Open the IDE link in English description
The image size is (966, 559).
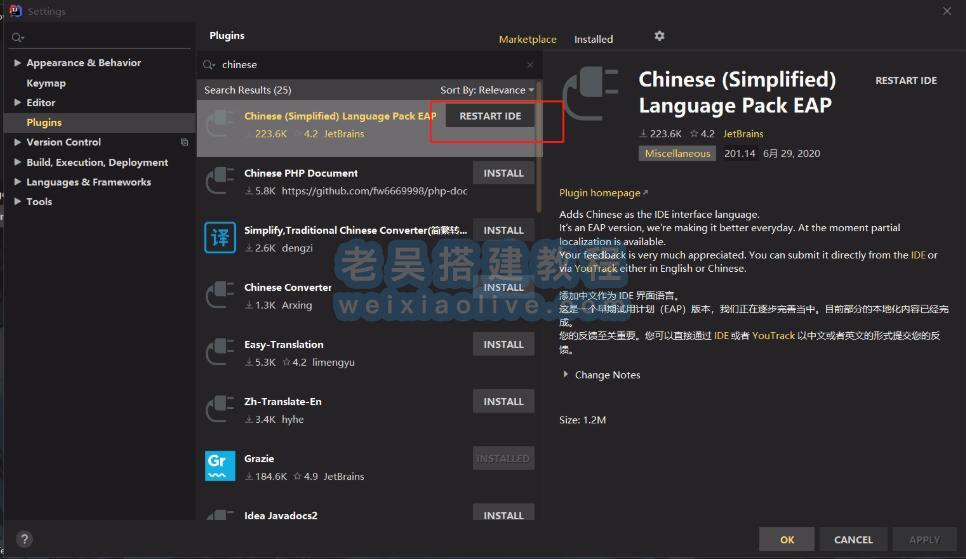coord(918,255)
